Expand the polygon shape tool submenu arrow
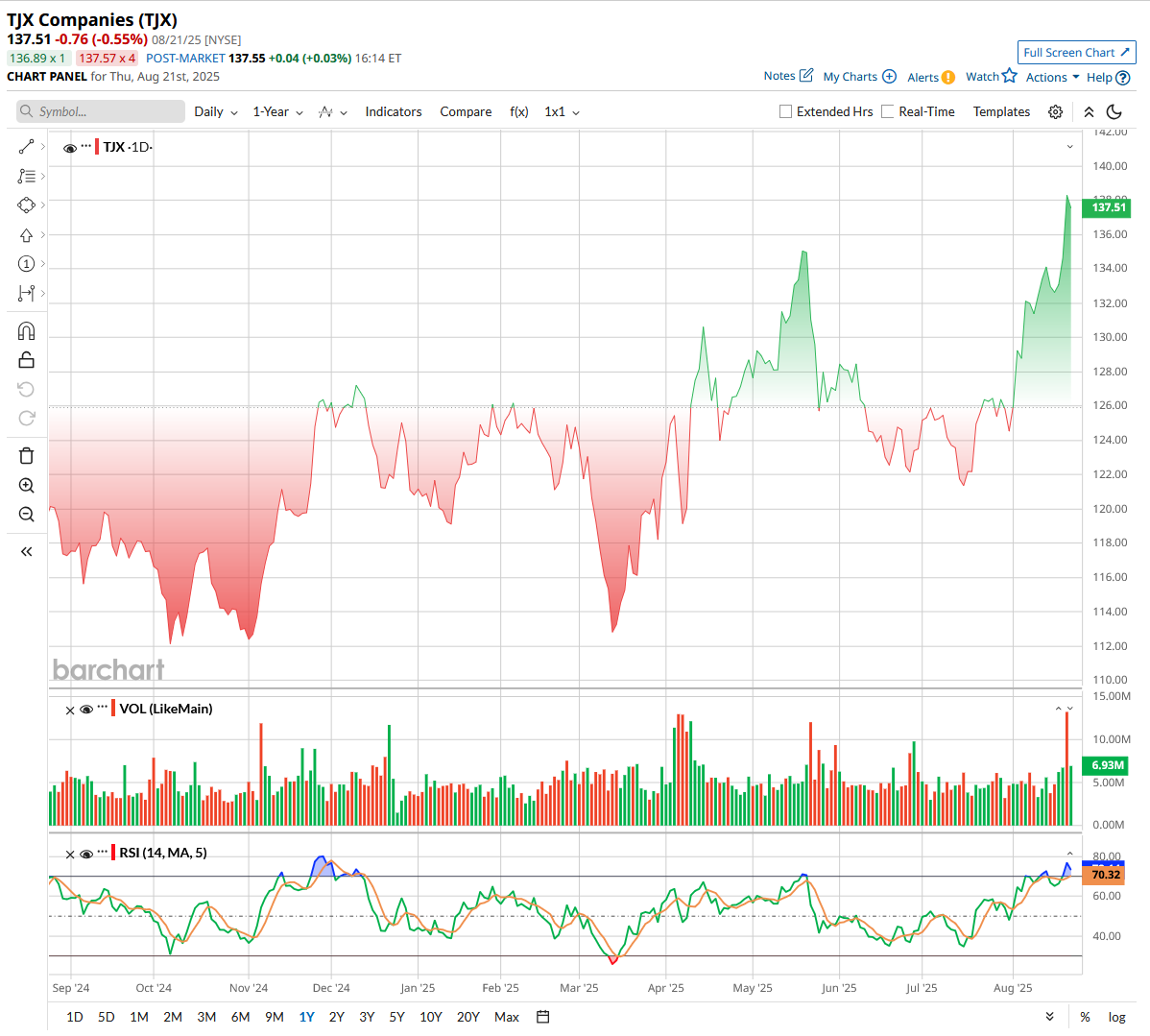The height and width of the screenshot is (1036, 1150). point(43,205)
